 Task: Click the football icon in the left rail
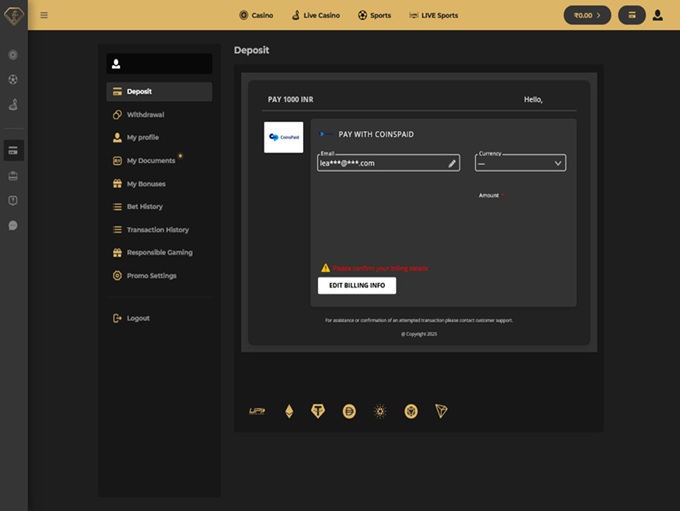click(13, 79)
